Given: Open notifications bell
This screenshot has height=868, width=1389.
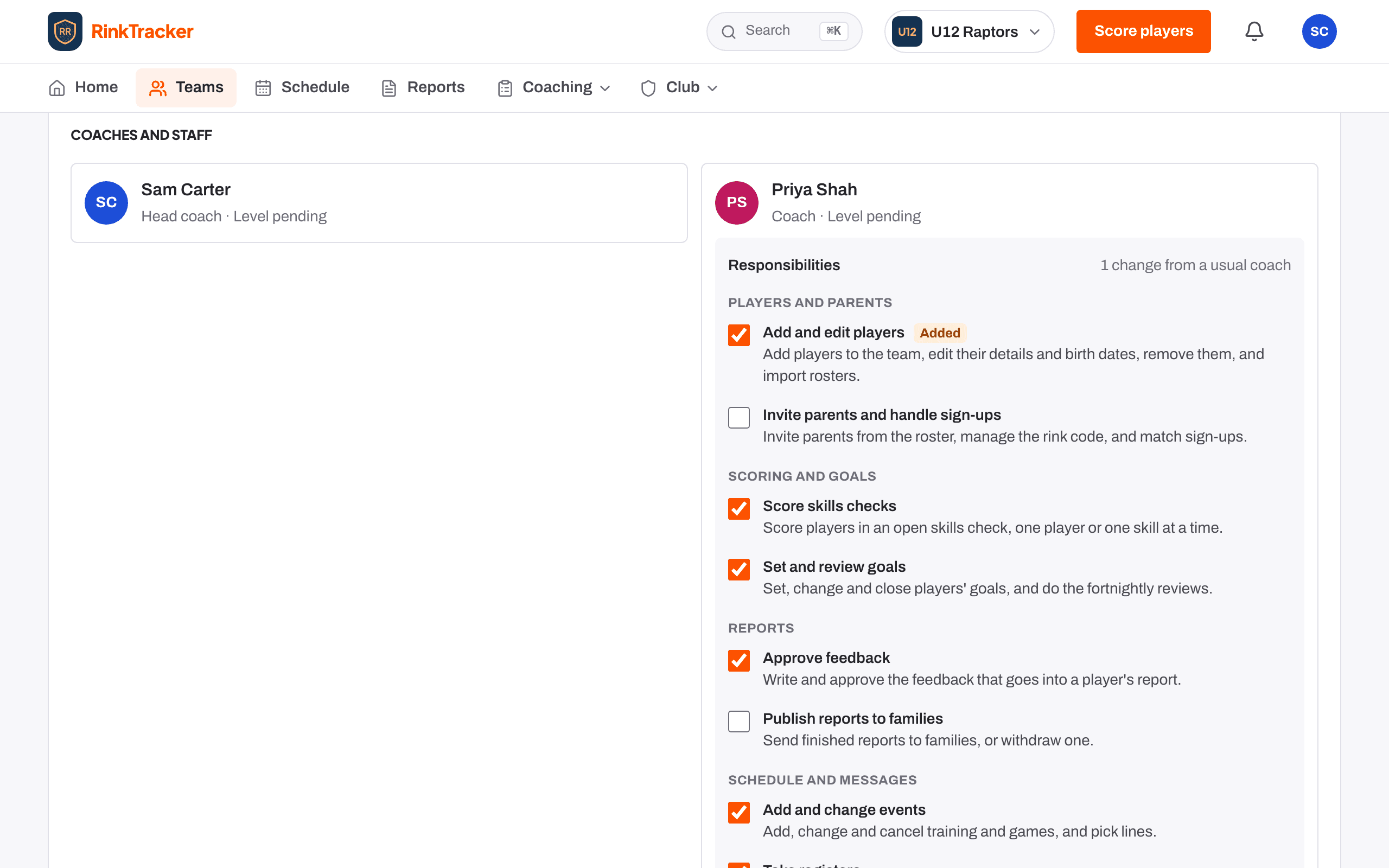Looking at the screenshot, I should [x=1254, y=31].
